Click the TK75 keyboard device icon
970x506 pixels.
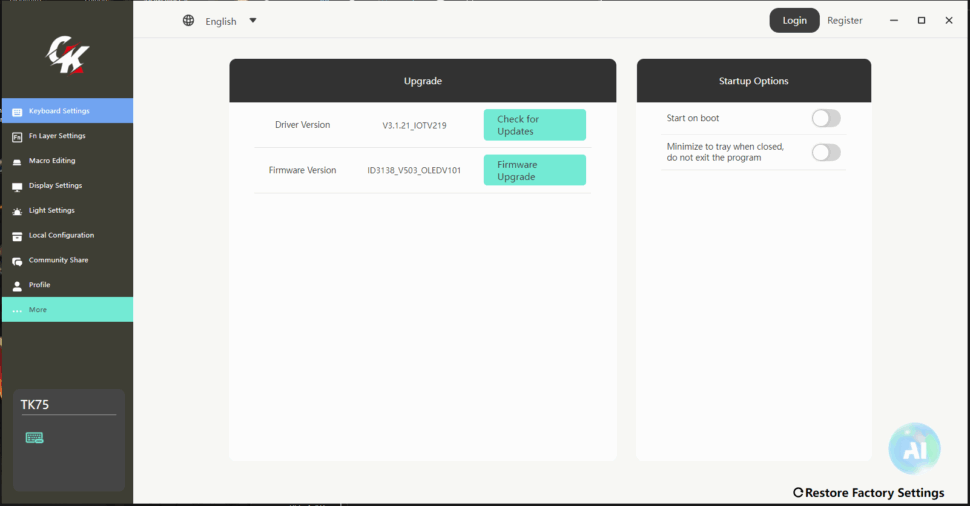click(x=34, y=438)
